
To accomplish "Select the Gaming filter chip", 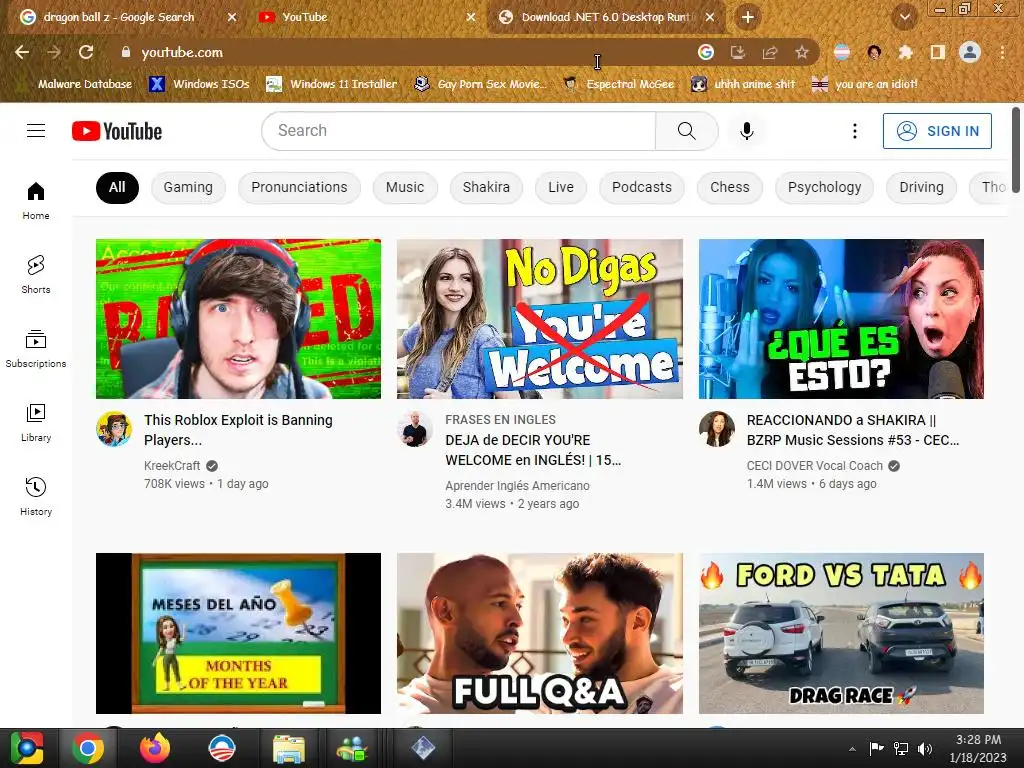I will 188,187.
